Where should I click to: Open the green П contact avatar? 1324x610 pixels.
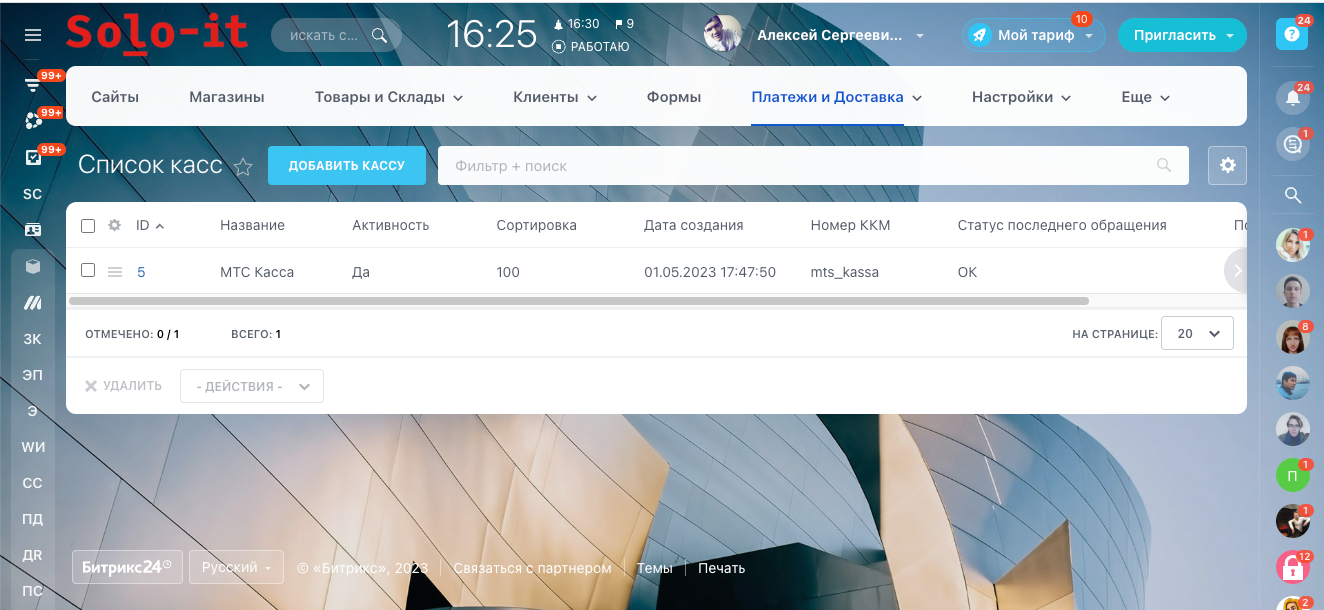[1292, 475]
